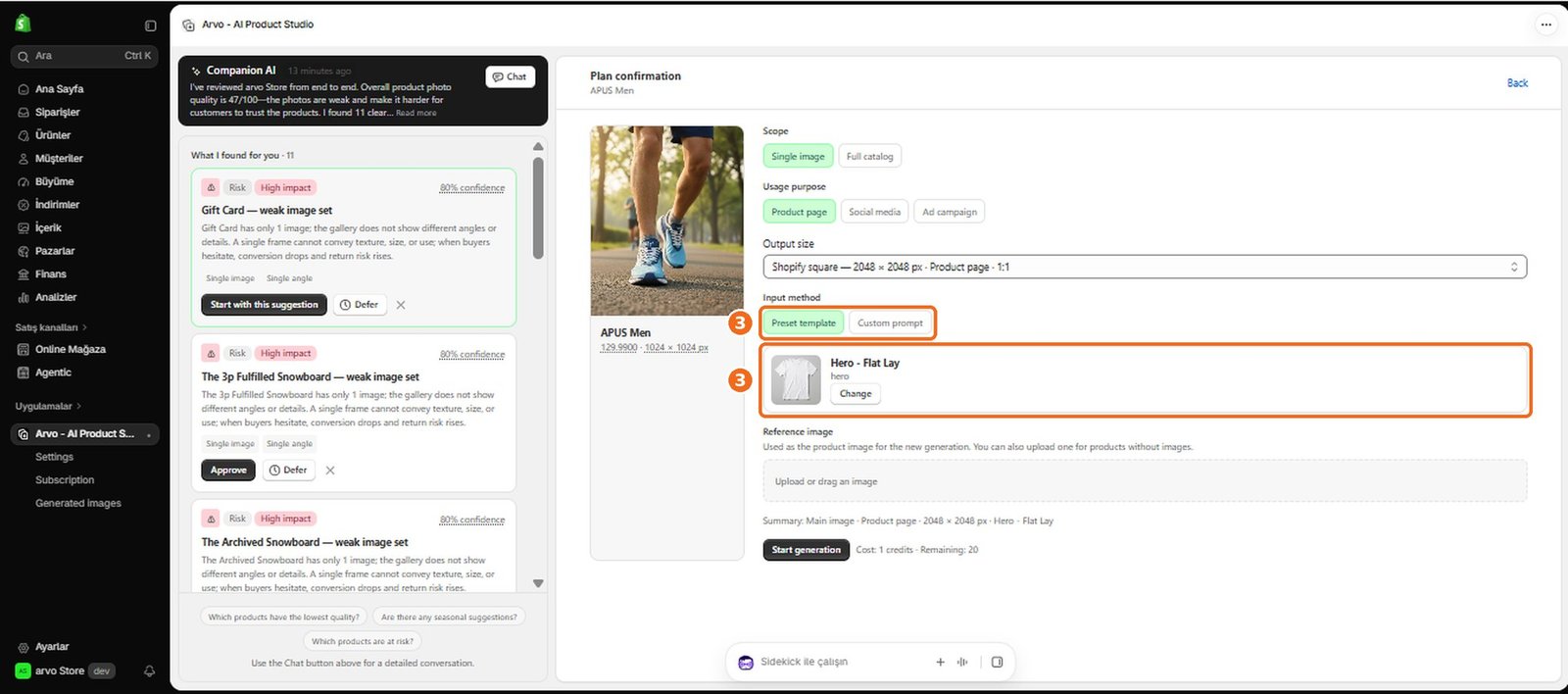Viewport: 1568px width, 694px height.
Task: Click APUS Men running product image
Action: pyautogui.click(x=666, y=221)
